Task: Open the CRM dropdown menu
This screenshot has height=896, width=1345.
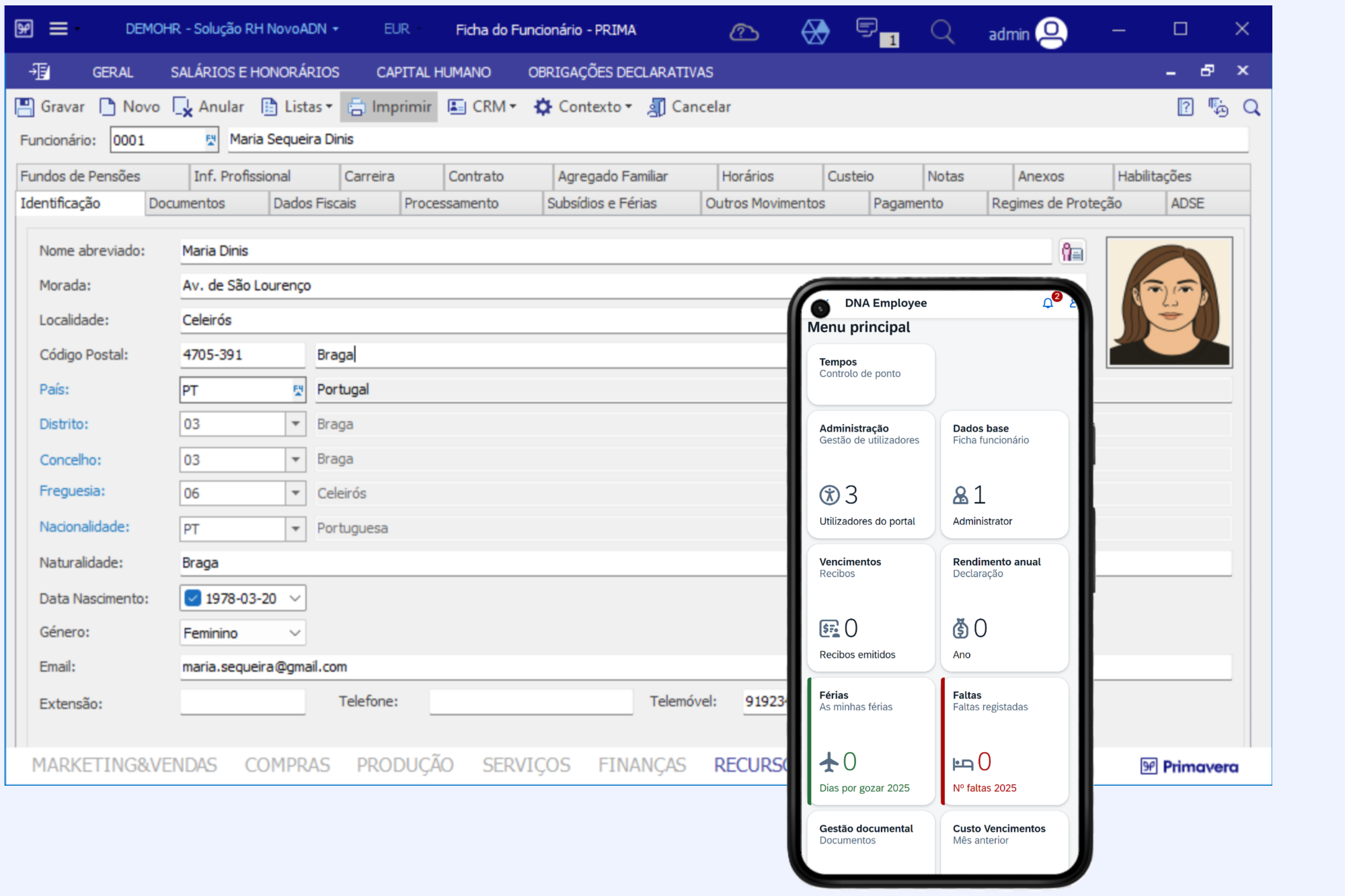Action: pos(482,107)
